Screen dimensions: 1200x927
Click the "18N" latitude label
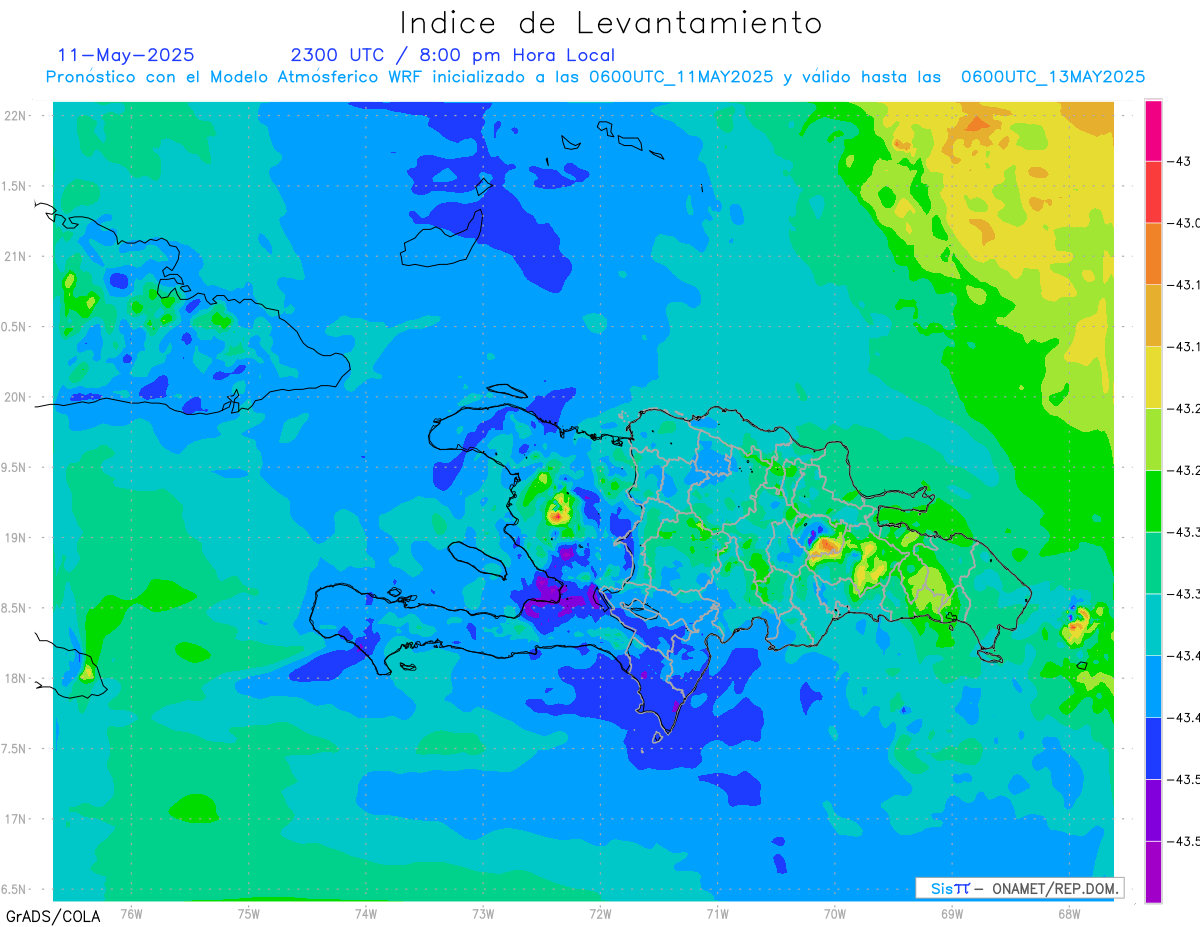pyautogui.click(x=15, y=678)
